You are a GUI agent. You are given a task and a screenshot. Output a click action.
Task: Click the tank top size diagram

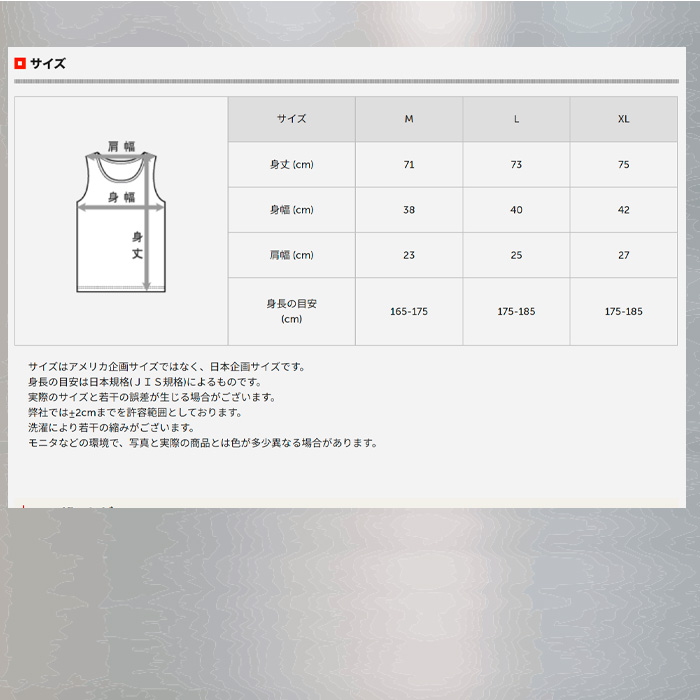point(121,217)
